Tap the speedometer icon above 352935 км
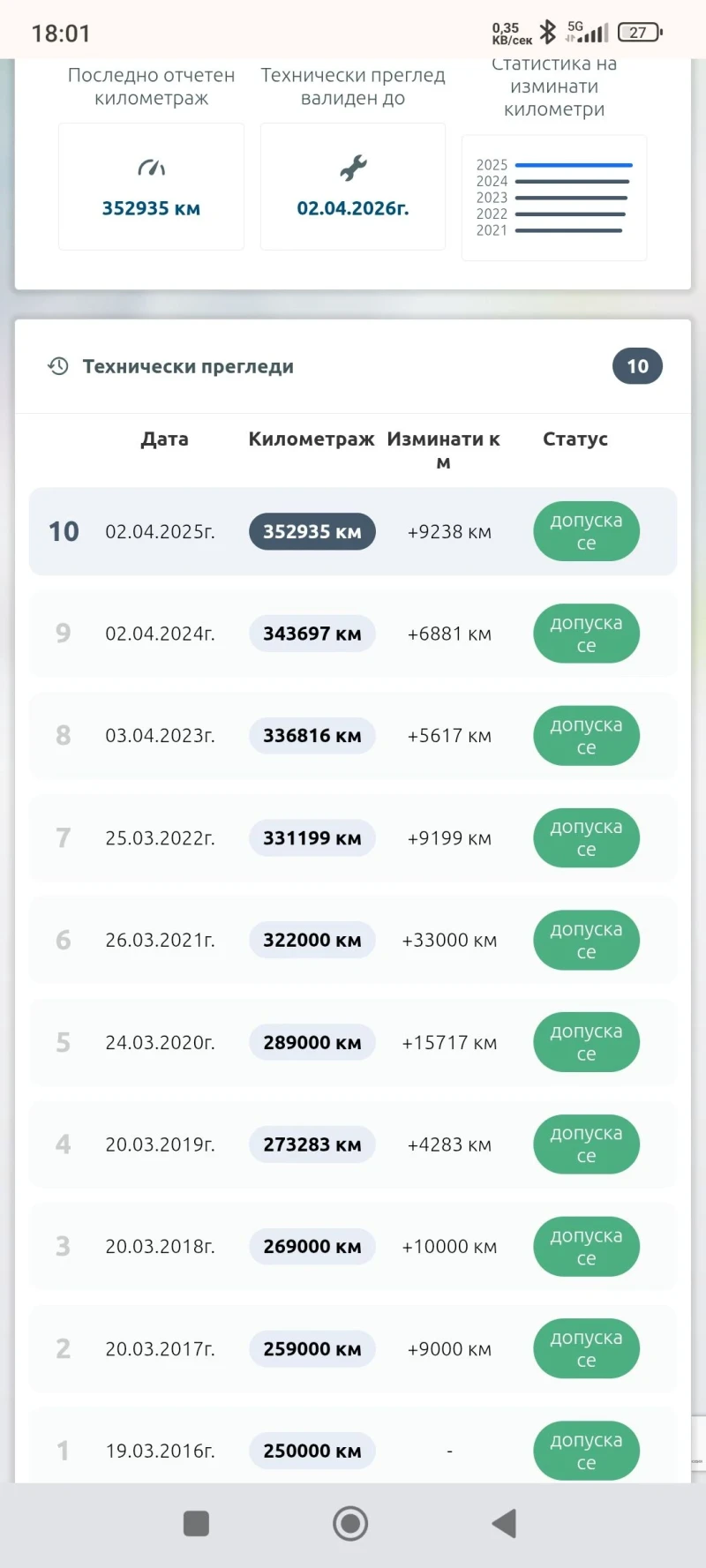The image size is (706, 1568). (151, 168)
